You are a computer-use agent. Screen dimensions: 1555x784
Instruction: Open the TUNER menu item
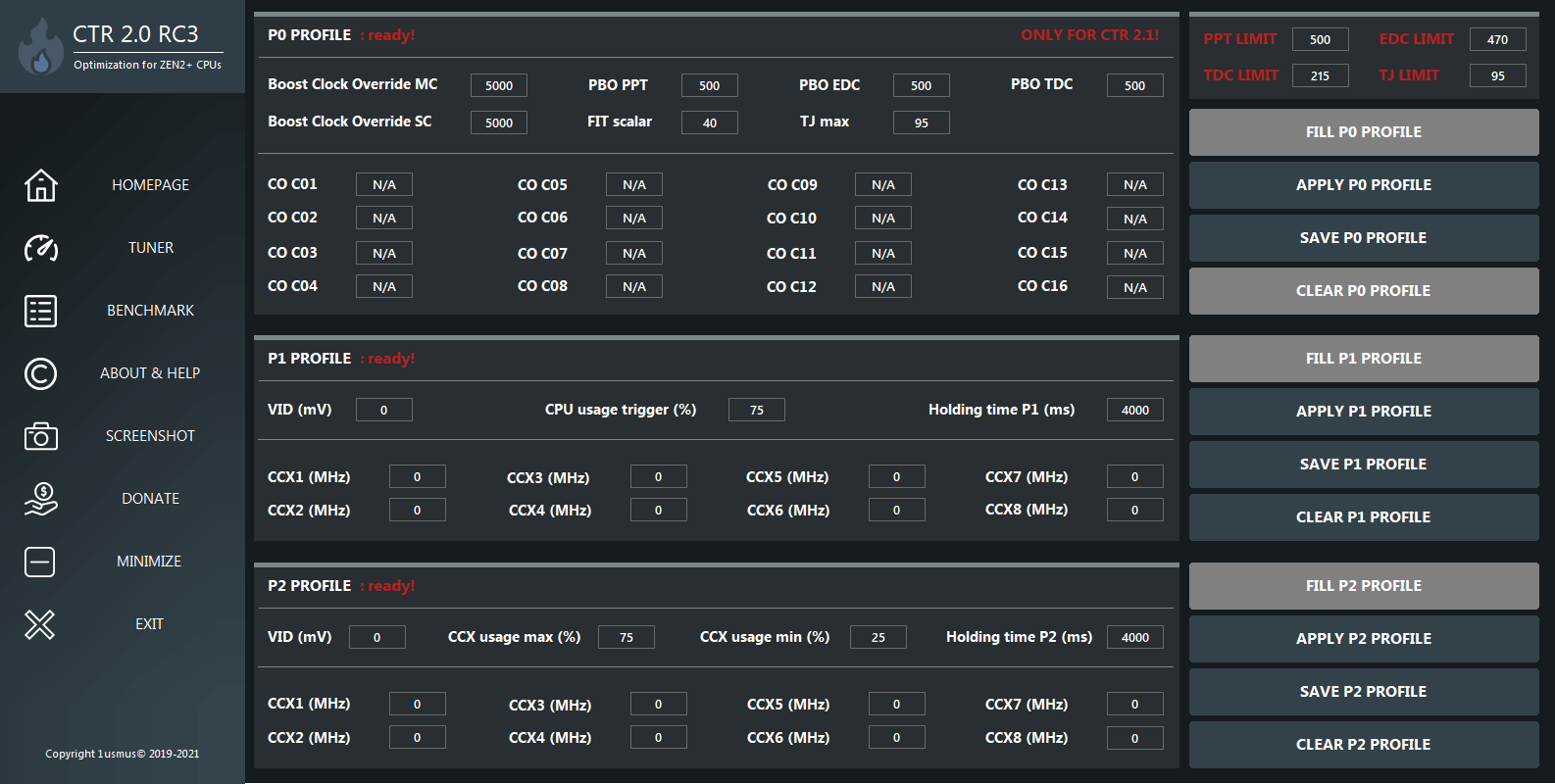[x=150, y=248]
